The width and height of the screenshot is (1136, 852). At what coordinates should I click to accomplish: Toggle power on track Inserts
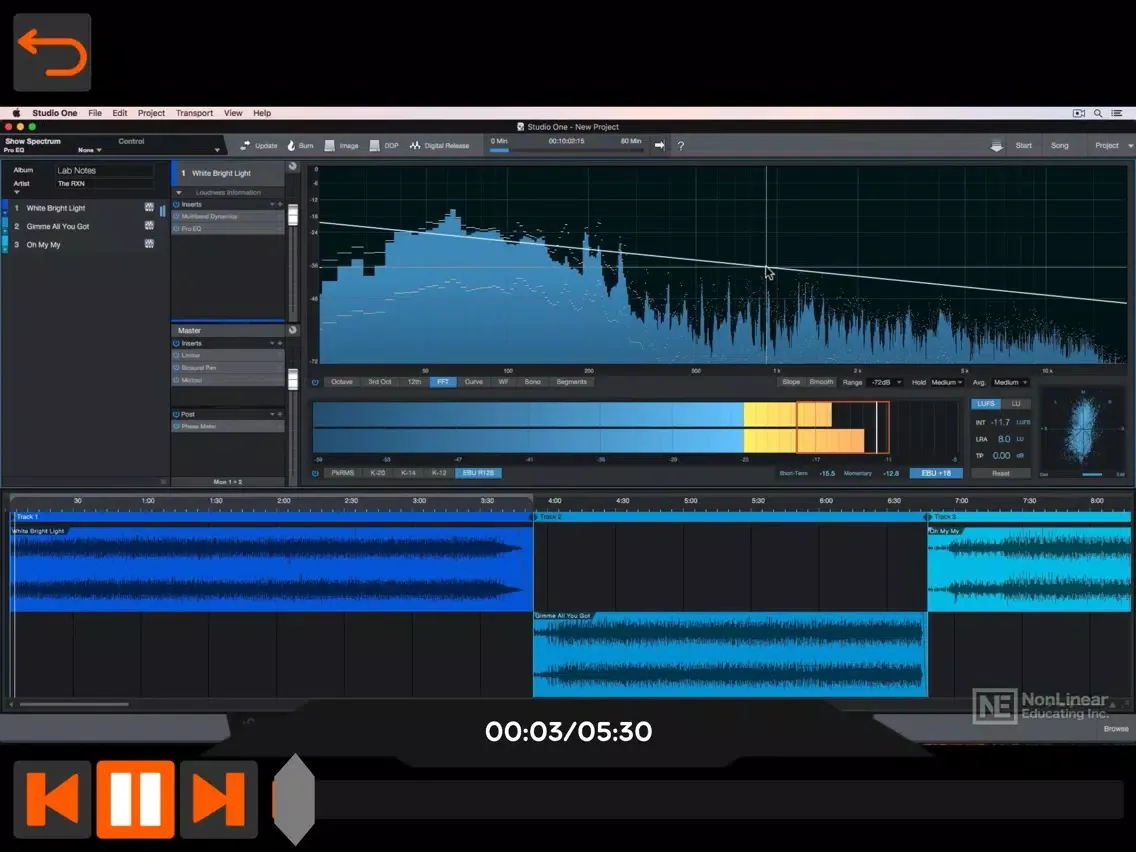point(176,204)
